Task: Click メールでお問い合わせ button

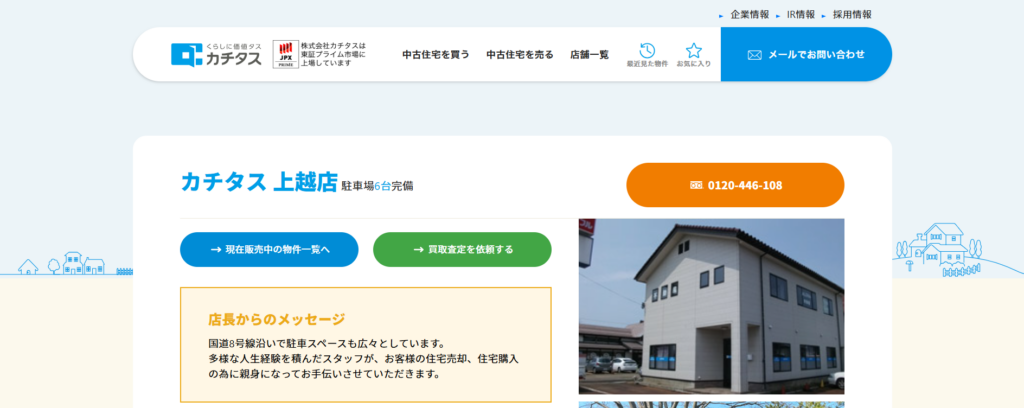Action: coord(806,54)
